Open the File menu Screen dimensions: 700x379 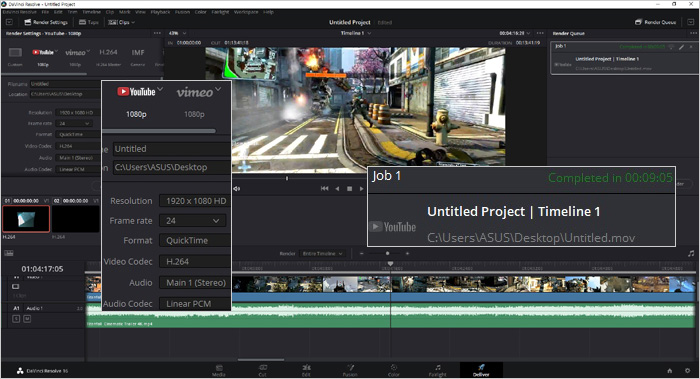pyautogui.click(x=45, y=12)
